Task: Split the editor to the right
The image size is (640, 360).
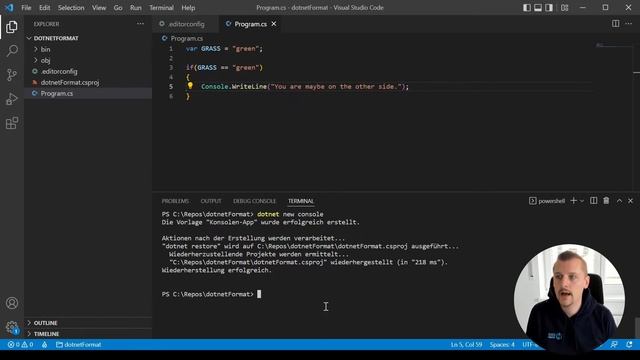Action: 615,24
